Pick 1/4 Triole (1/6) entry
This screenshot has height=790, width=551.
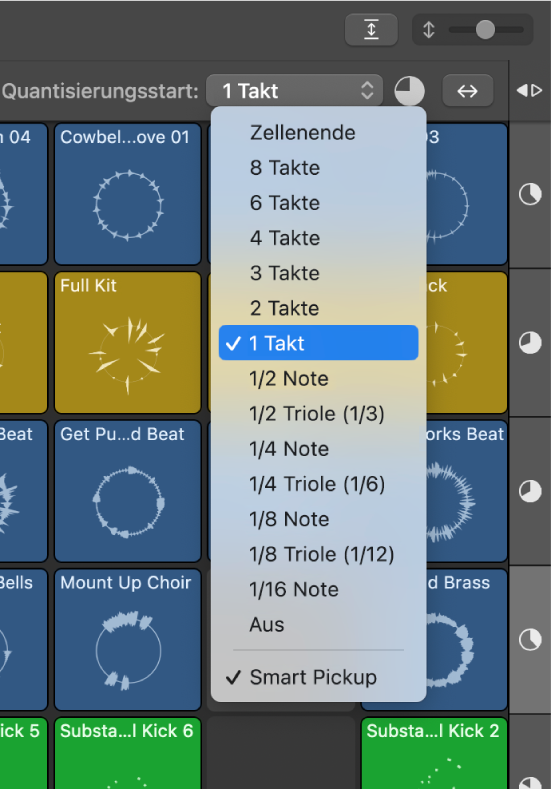click(x=318, y=484)
